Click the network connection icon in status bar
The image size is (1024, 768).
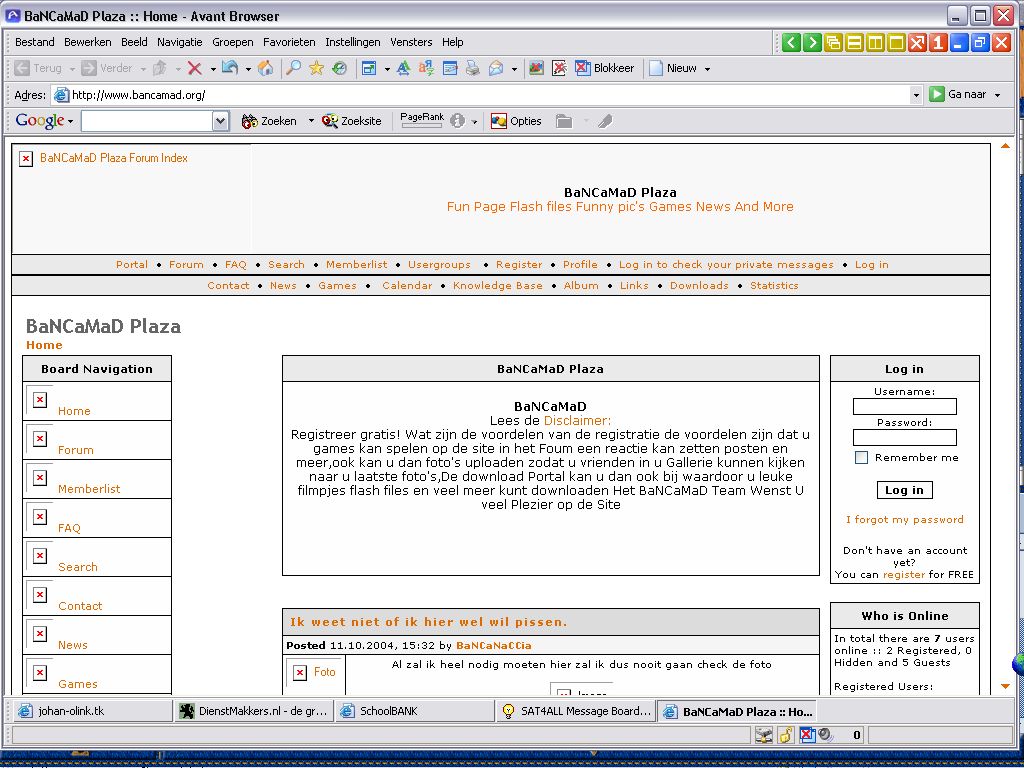point(763,735)
